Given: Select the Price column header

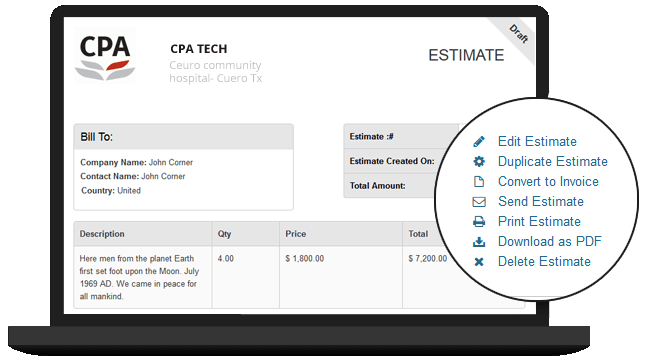Looking at the screenshot, I should 296,234.
